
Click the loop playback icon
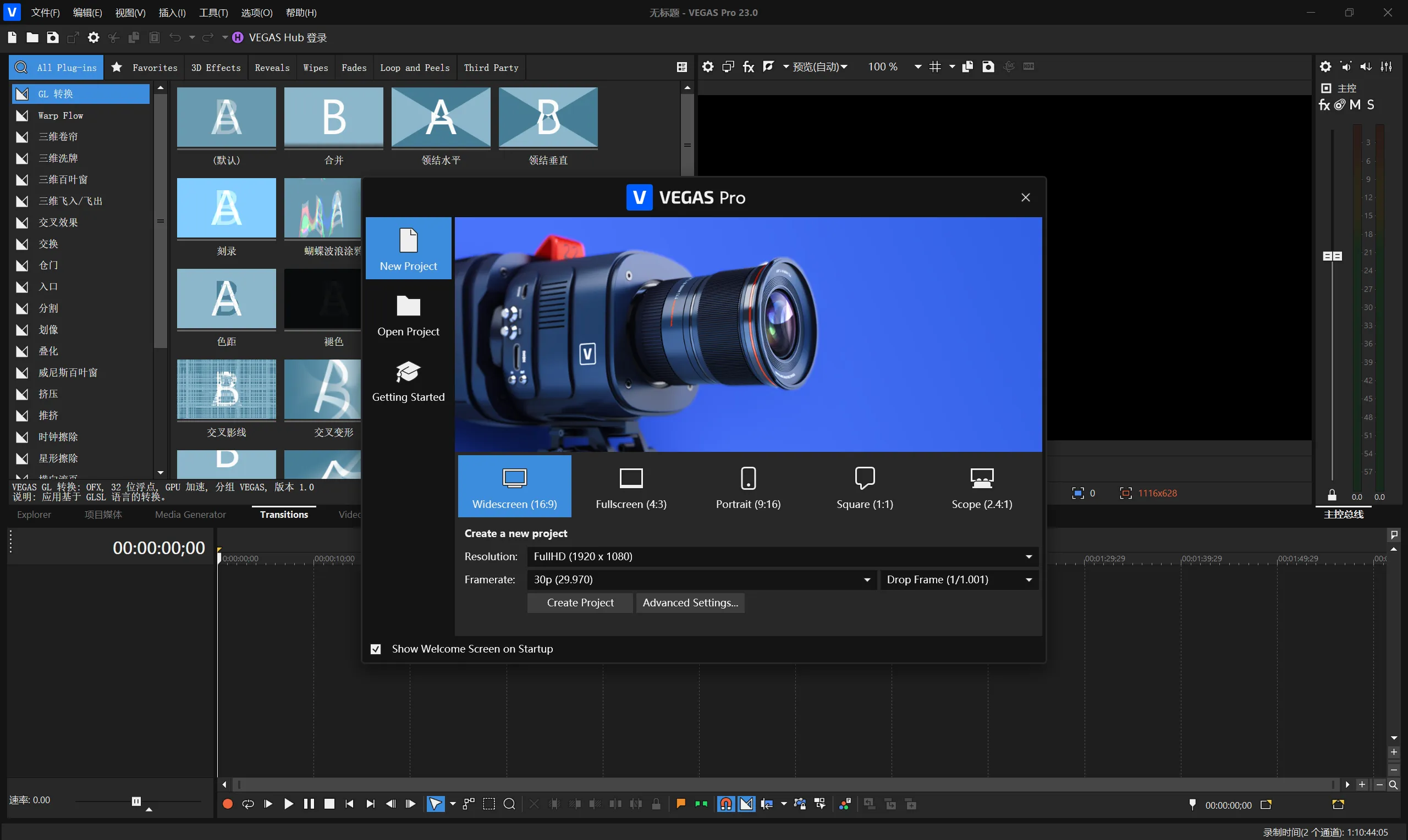(x=248, y=804)
